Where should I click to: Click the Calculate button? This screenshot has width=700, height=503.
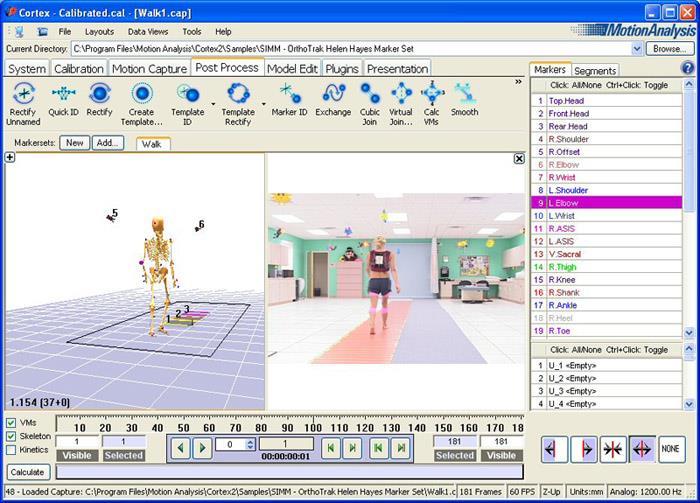[28, 472]
